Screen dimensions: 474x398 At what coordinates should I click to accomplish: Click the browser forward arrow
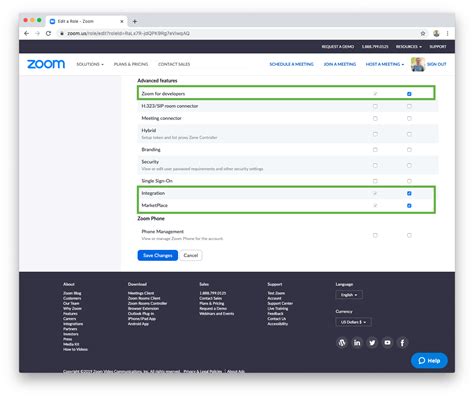click(x=37, y=33)
